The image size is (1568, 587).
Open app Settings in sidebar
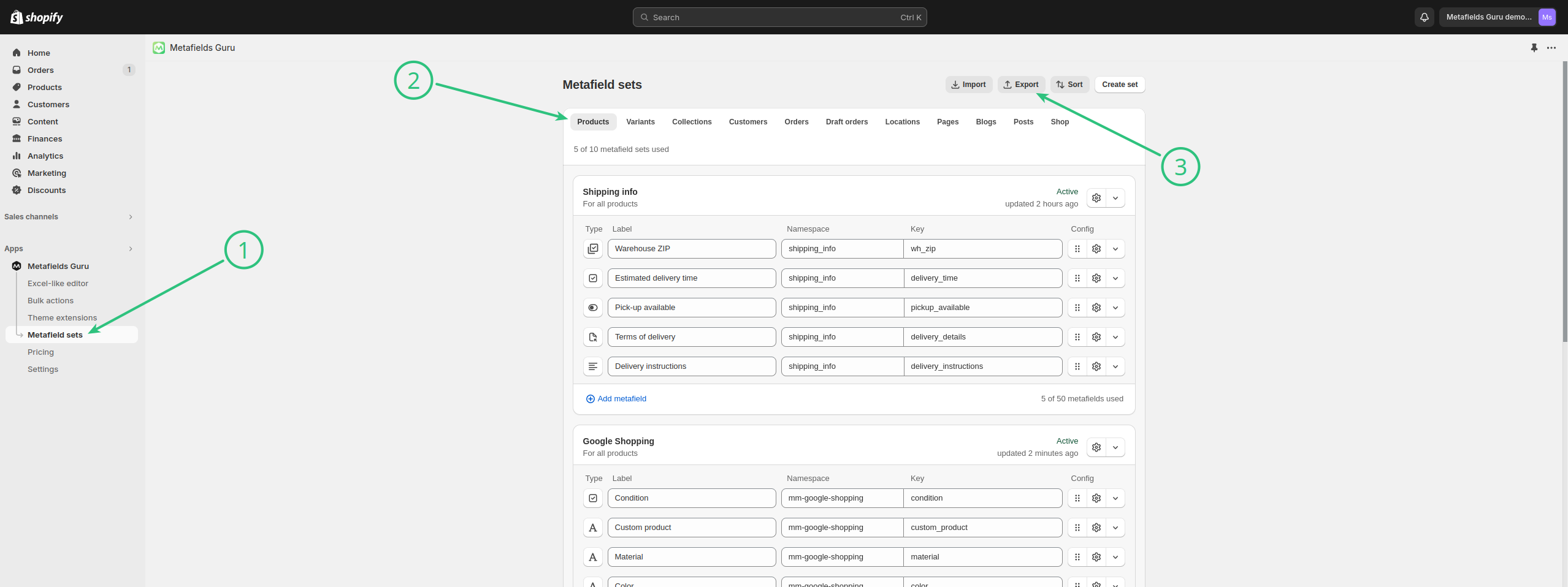(x=43, y=369)
